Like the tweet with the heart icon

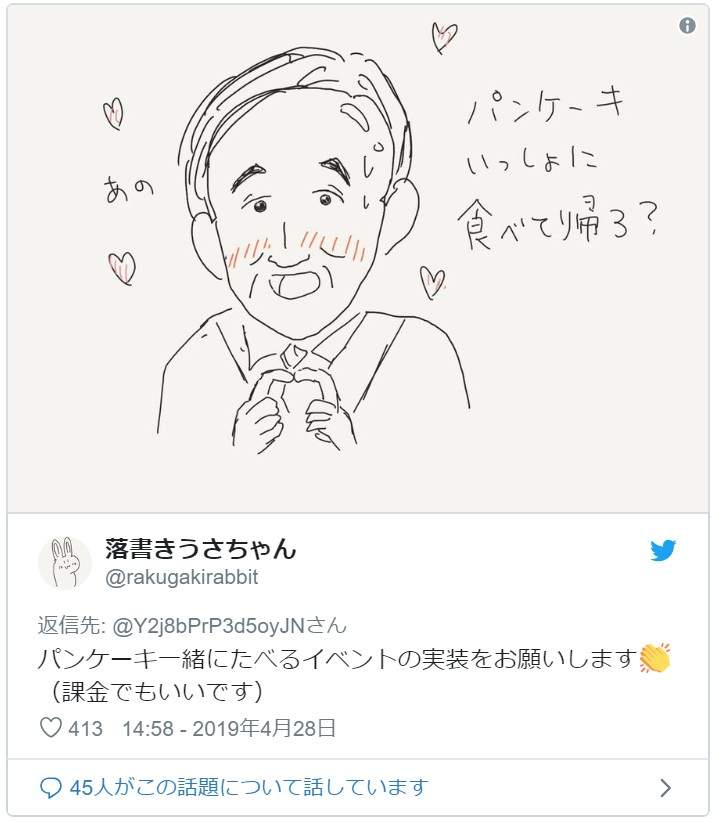click(50, 728)
